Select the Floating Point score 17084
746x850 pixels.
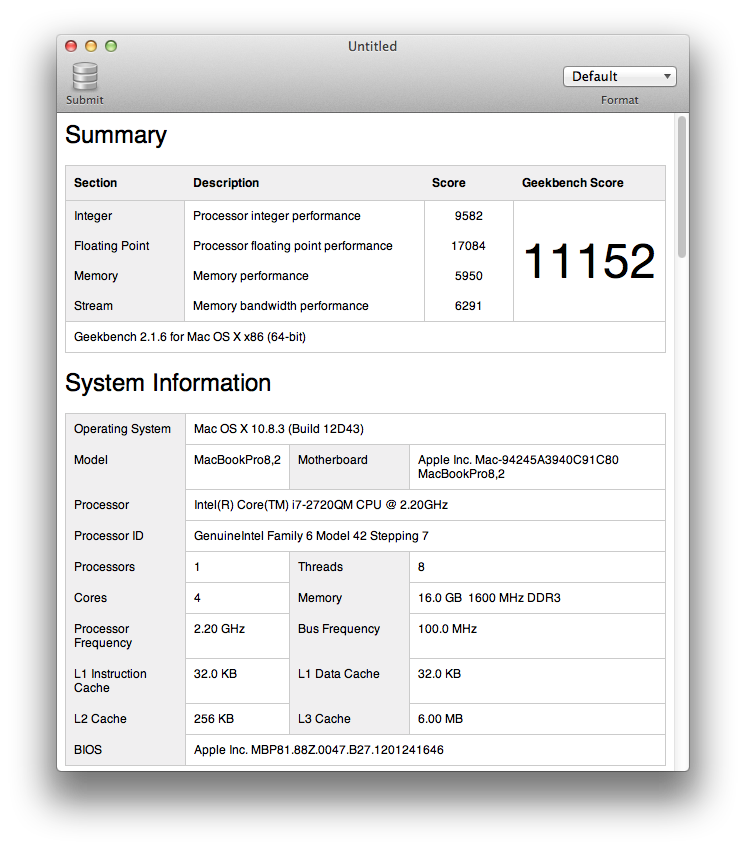point(468,246)
